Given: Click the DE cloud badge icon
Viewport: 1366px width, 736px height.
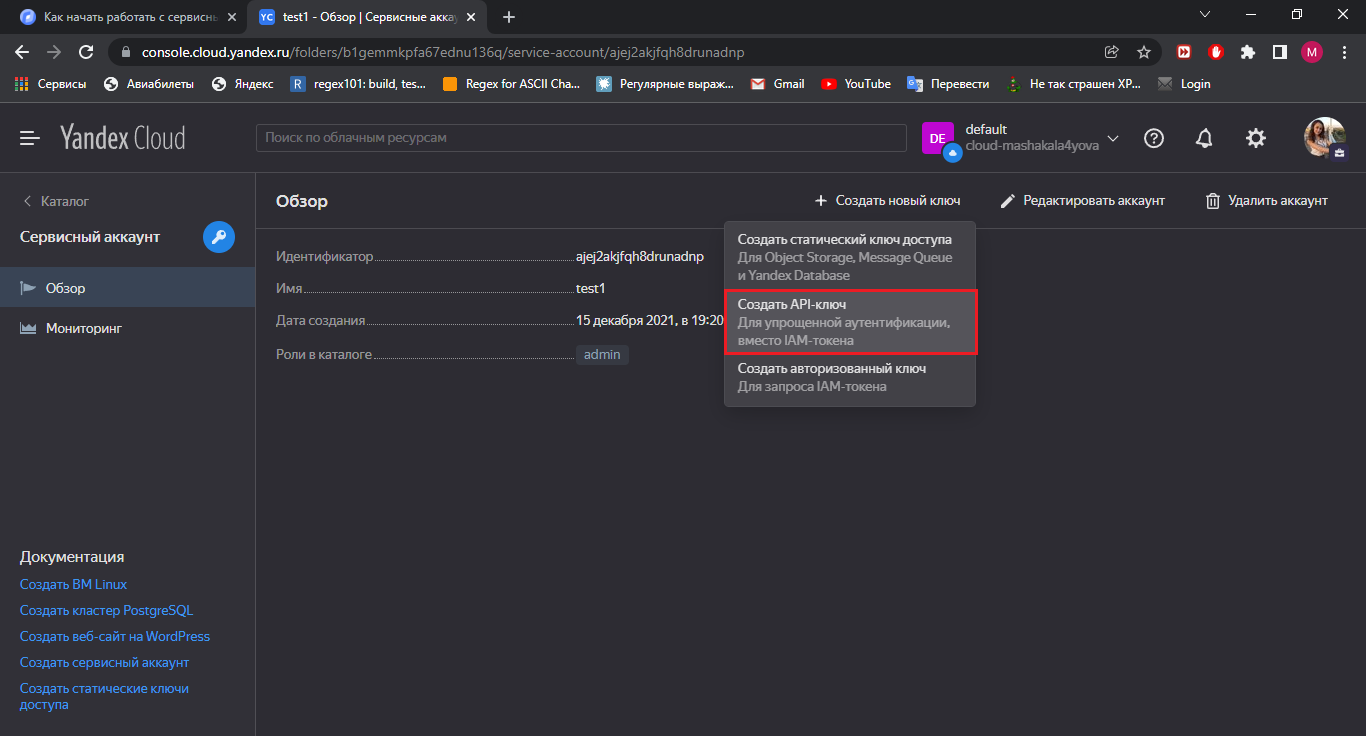Looking at the screenshot, I should 939,138.
